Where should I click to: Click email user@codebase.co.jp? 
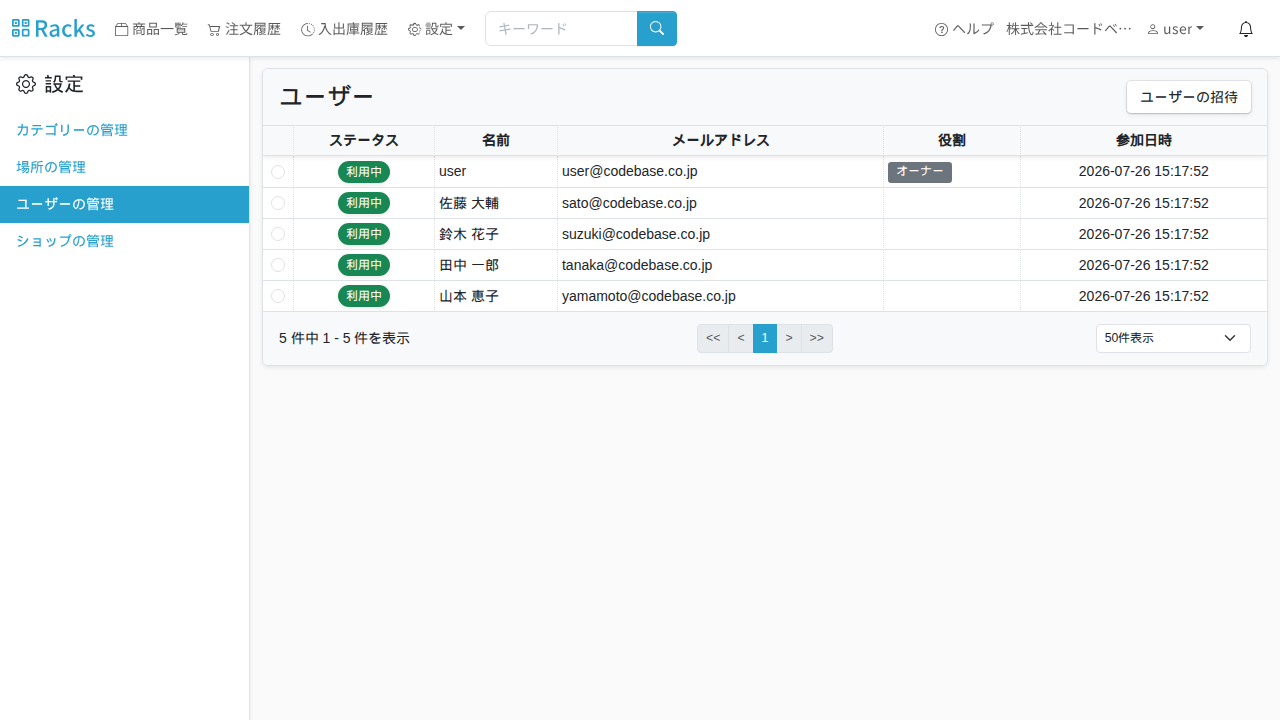[x=630, y=171]
